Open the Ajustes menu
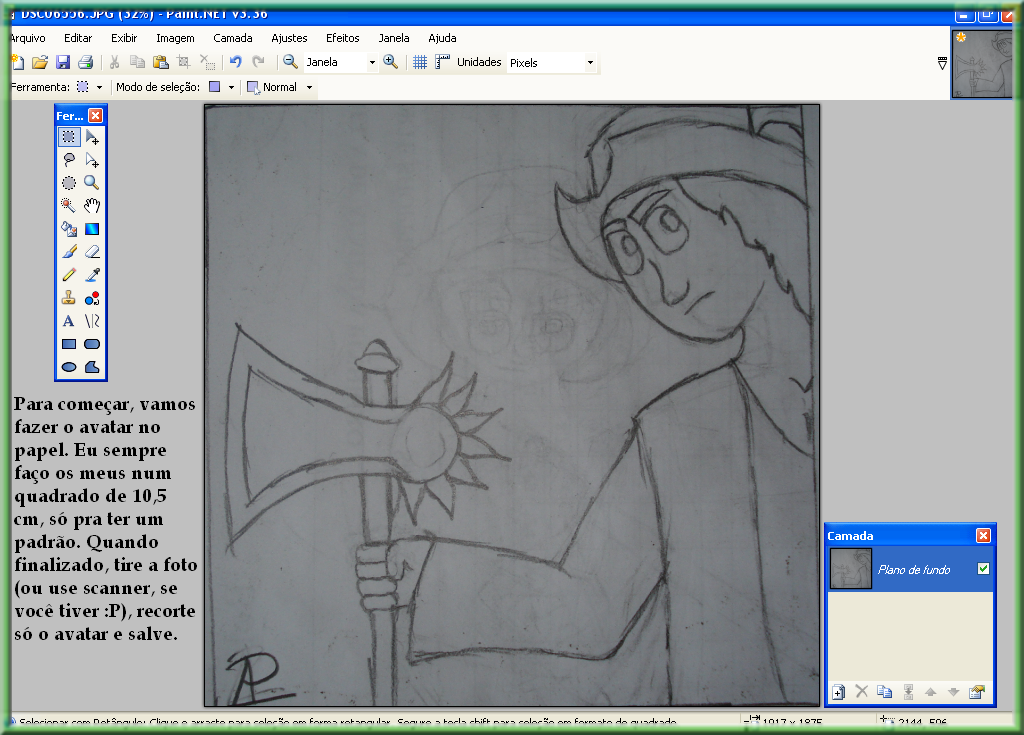Viewport: 1024px width, 735px height. coord(289,38)
